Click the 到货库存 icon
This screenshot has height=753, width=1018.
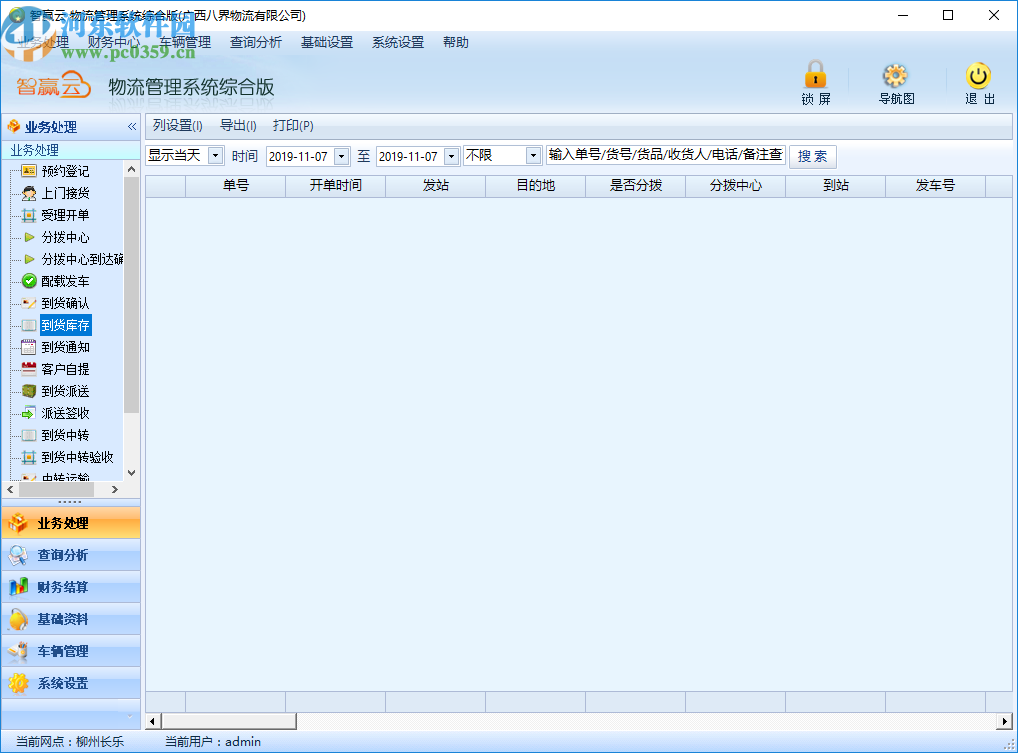[x=29, y=325]
